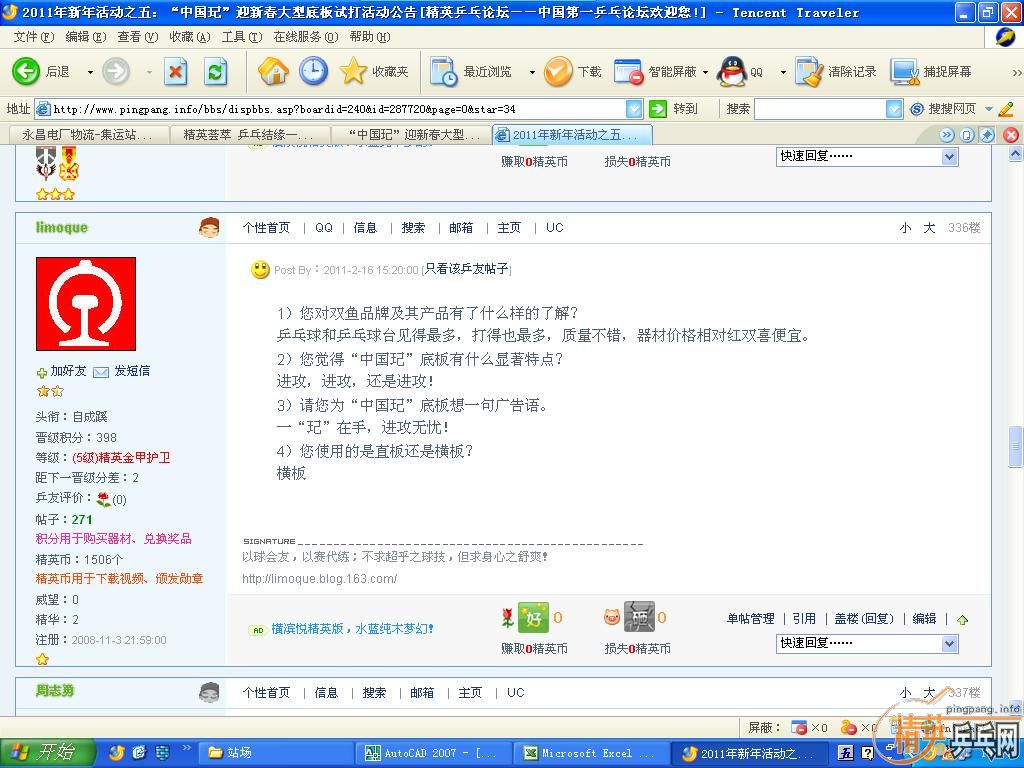Expand Back button history dropdown arrow
This screenshot has height=768, width=1024.
(x=90, y=72)
